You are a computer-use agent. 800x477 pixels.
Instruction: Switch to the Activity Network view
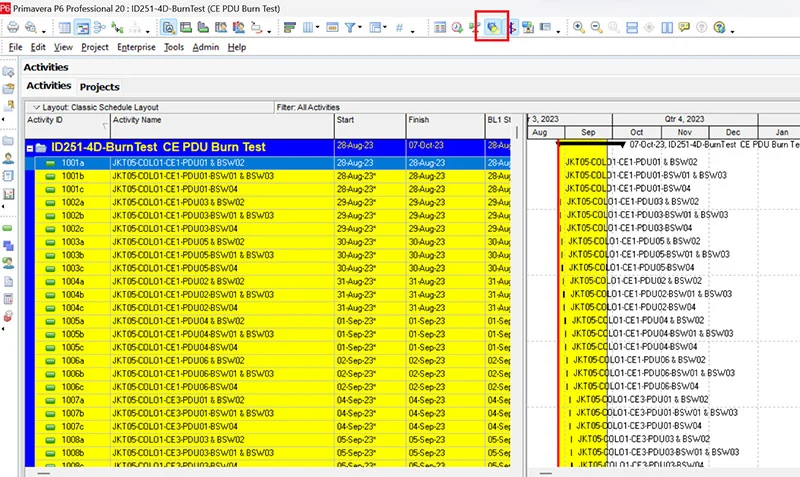pyautogui.click(x=99, y=28)
